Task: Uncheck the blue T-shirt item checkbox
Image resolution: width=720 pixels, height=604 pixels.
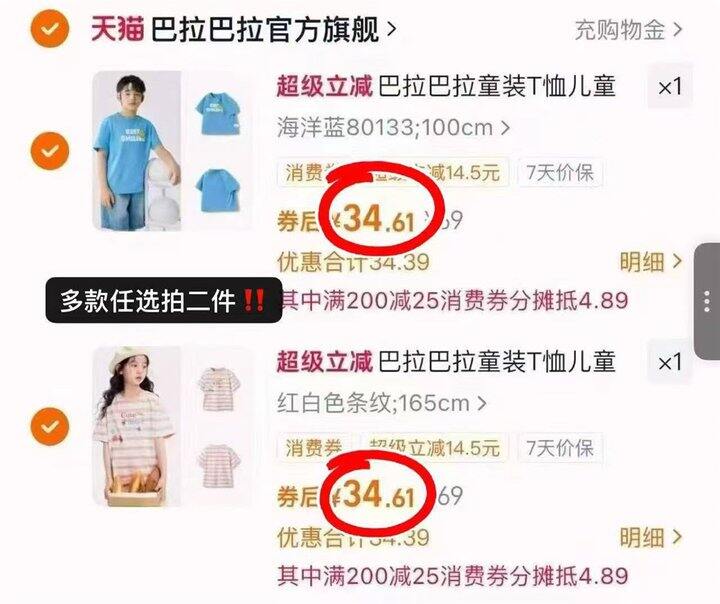Action: 50,151
